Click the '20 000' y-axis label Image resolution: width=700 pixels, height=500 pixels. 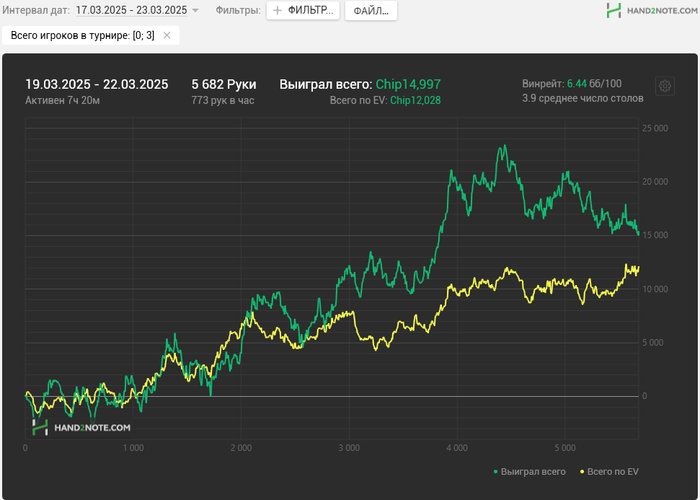(x=655, y=182)
